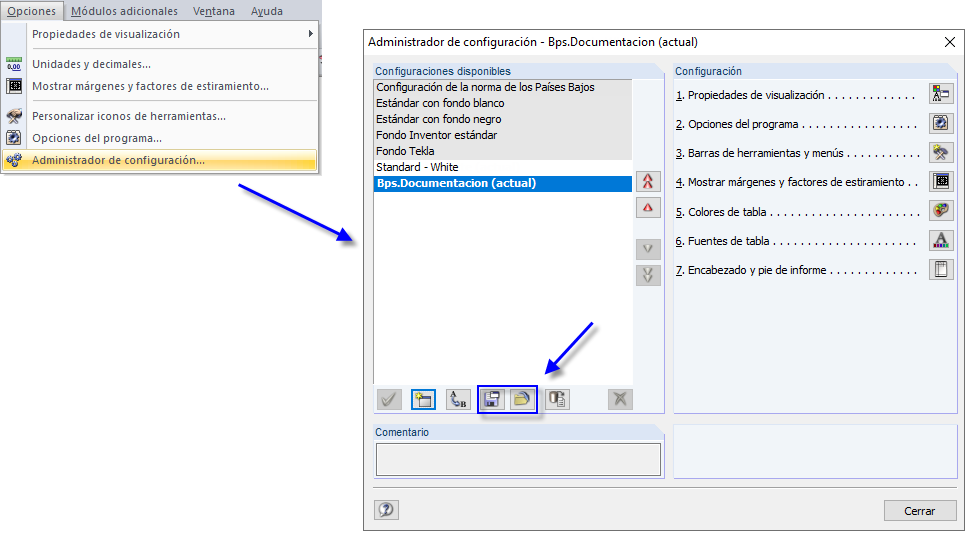
Task: Click inside the Comentario text field
Action: pos(518,459)
